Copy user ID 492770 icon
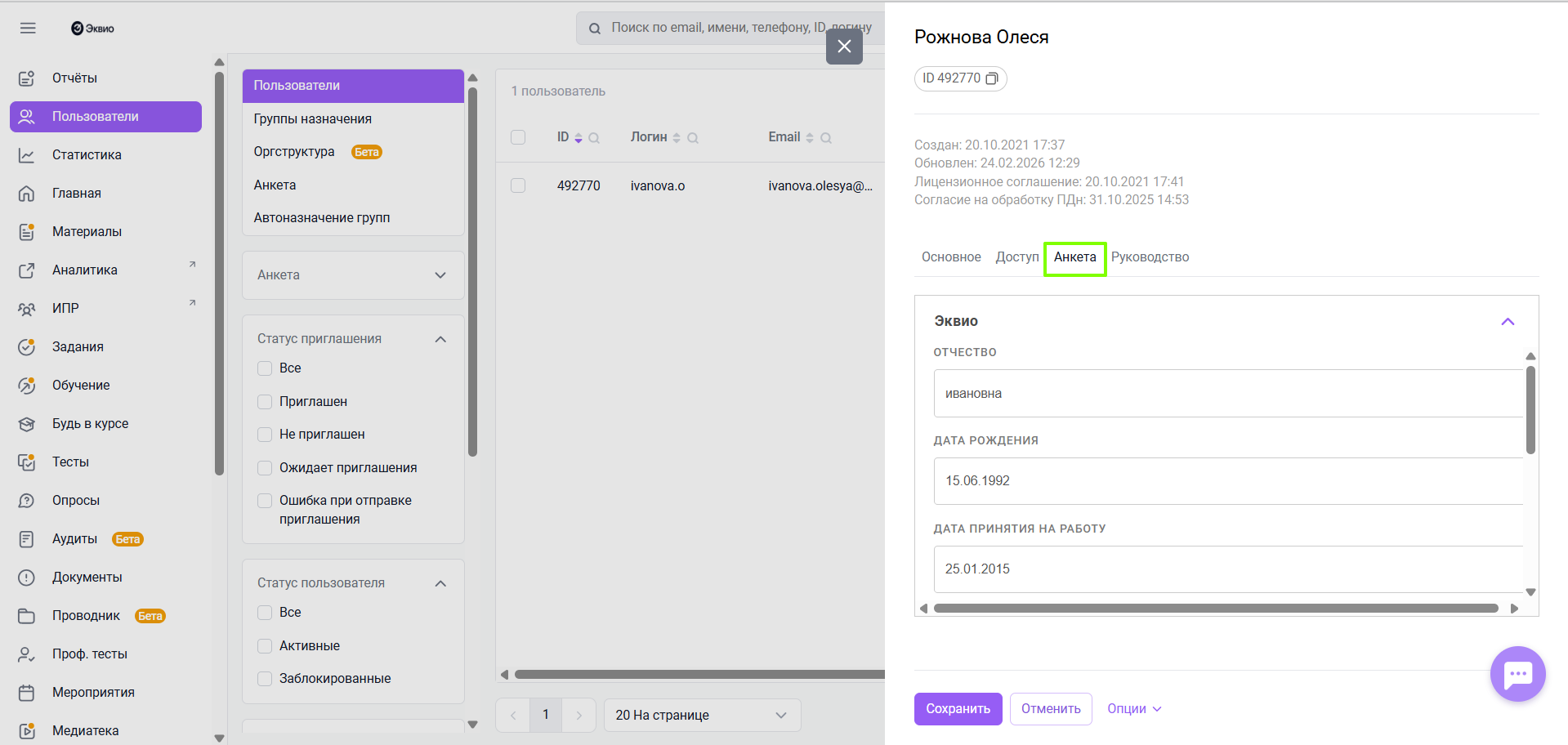Image resolution: width=1568 pixels, height=745 pixels. pos(992,78)
